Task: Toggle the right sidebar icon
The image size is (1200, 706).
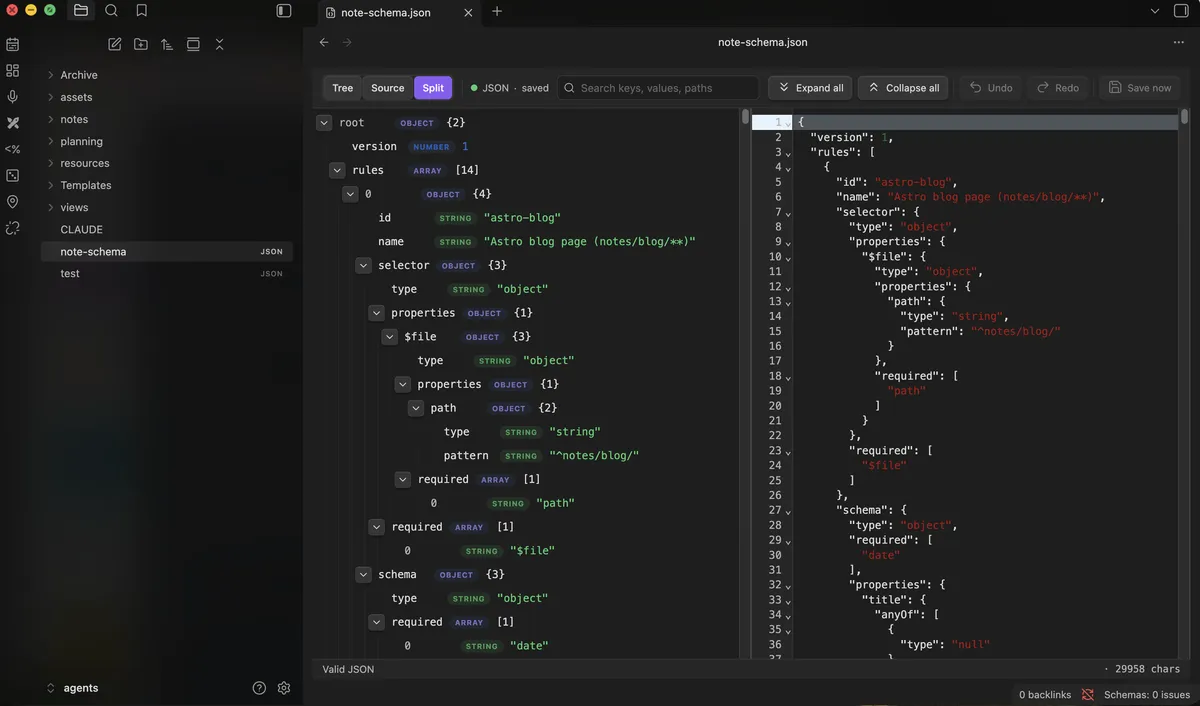Action: tap(1181, 11)
